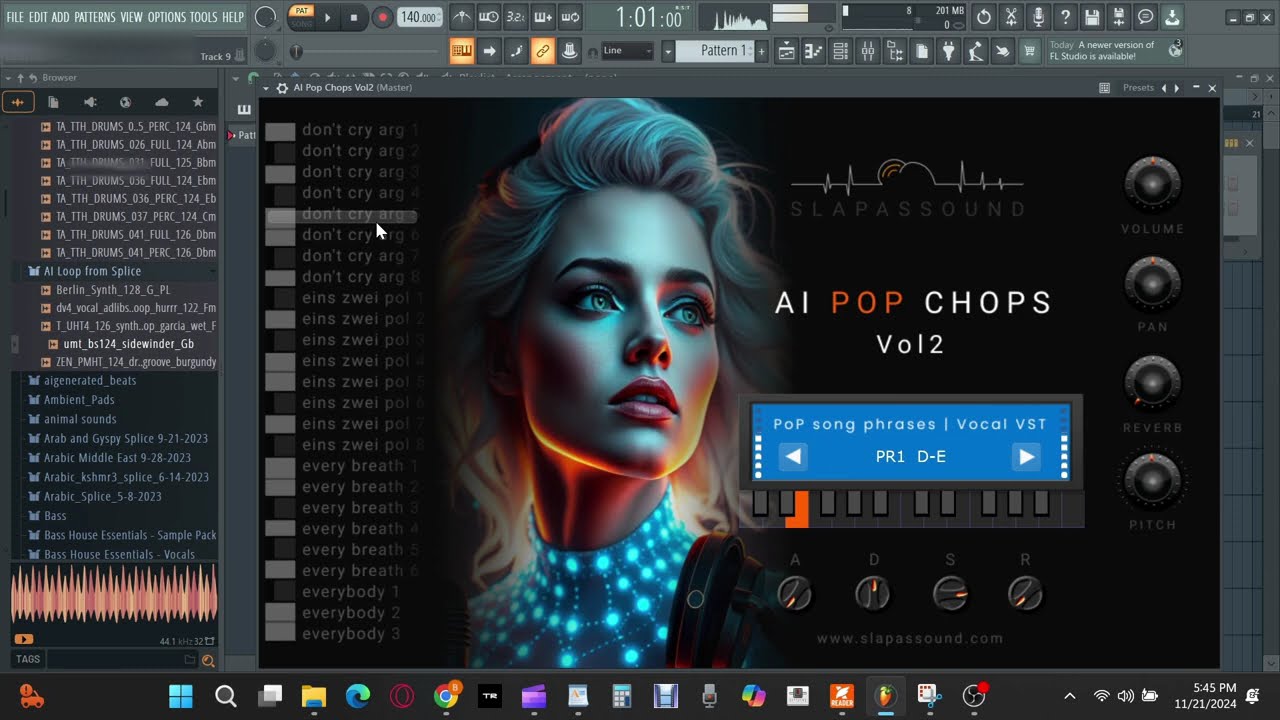Click the scissors one-click audio recording icon
1280x720 pixels.
[1011, 17]
